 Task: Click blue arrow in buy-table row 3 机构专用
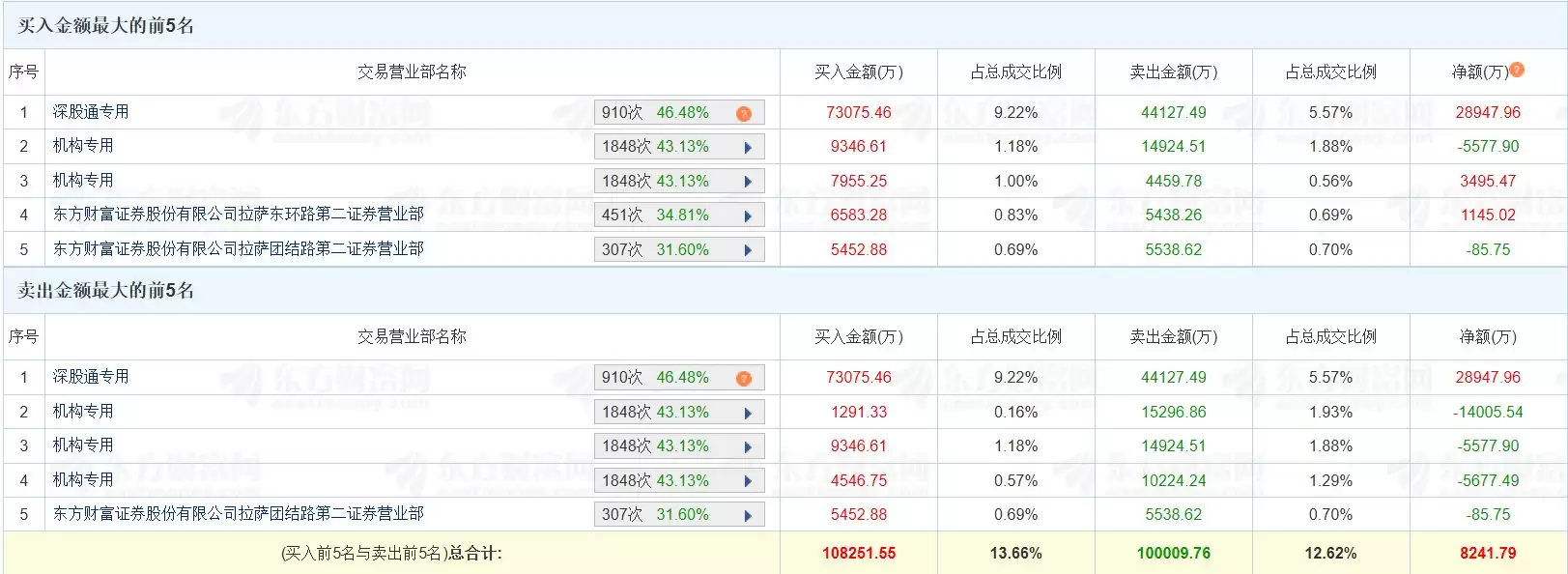pos(748,182)
